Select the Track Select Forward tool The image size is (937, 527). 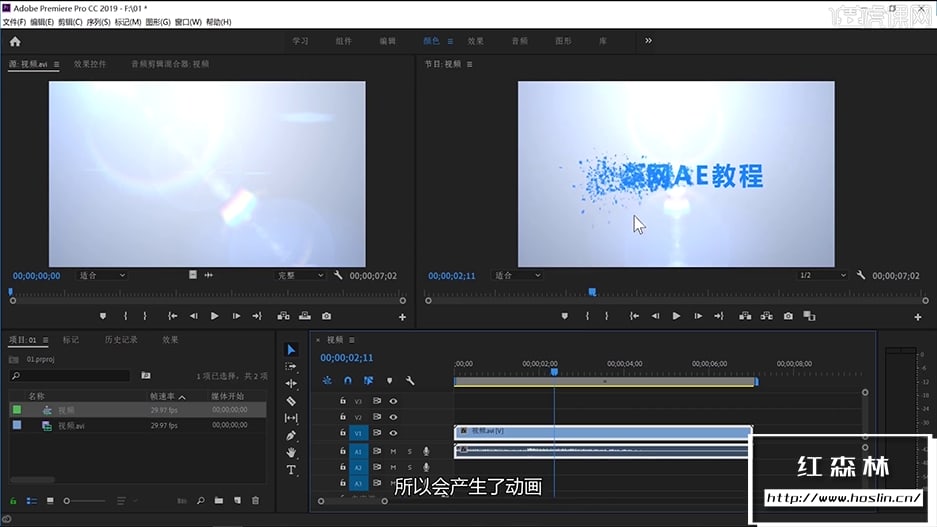point(291,366)
